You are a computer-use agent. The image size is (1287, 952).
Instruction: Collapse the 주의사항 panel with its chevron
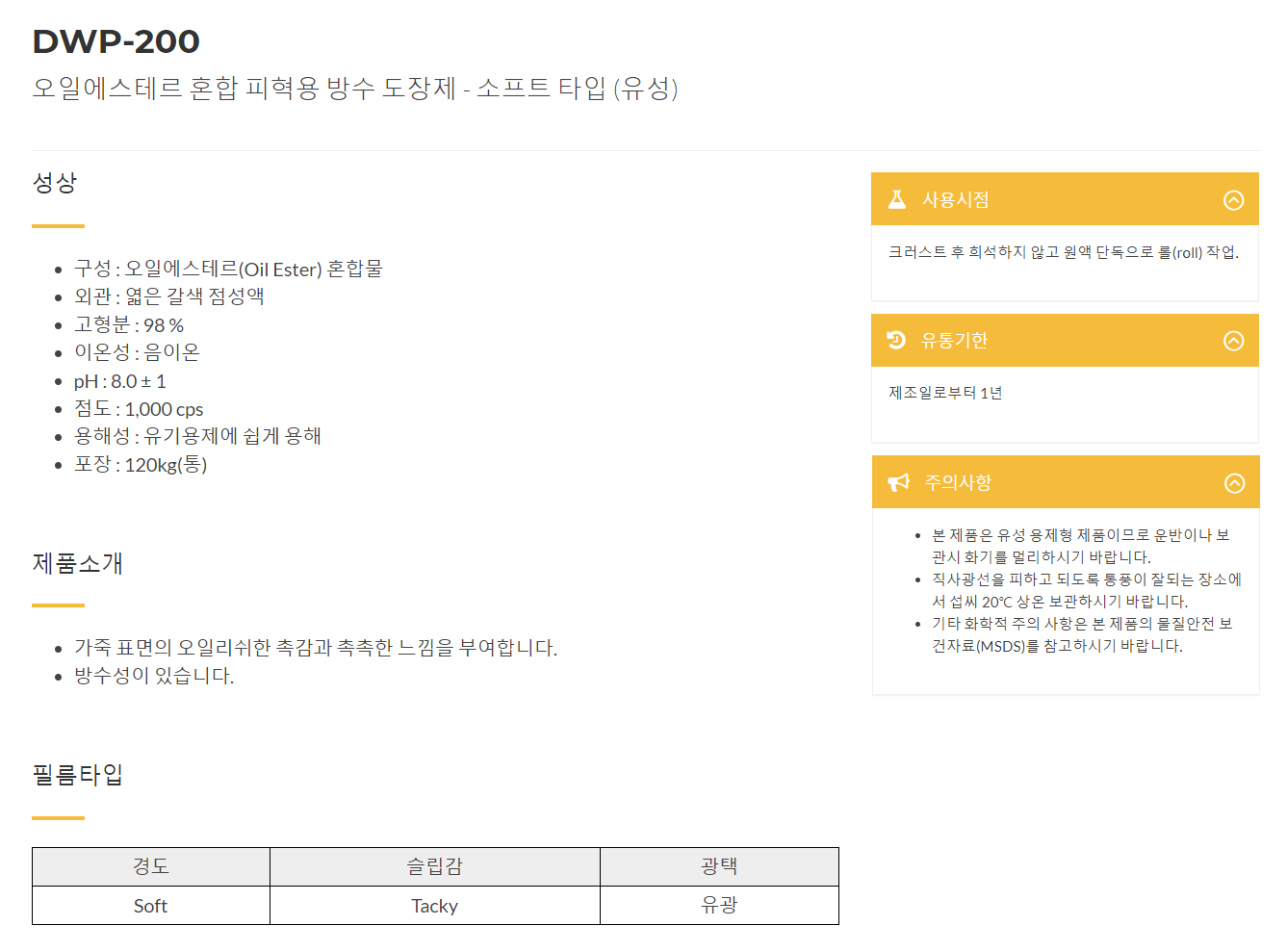click(1234, 483)
